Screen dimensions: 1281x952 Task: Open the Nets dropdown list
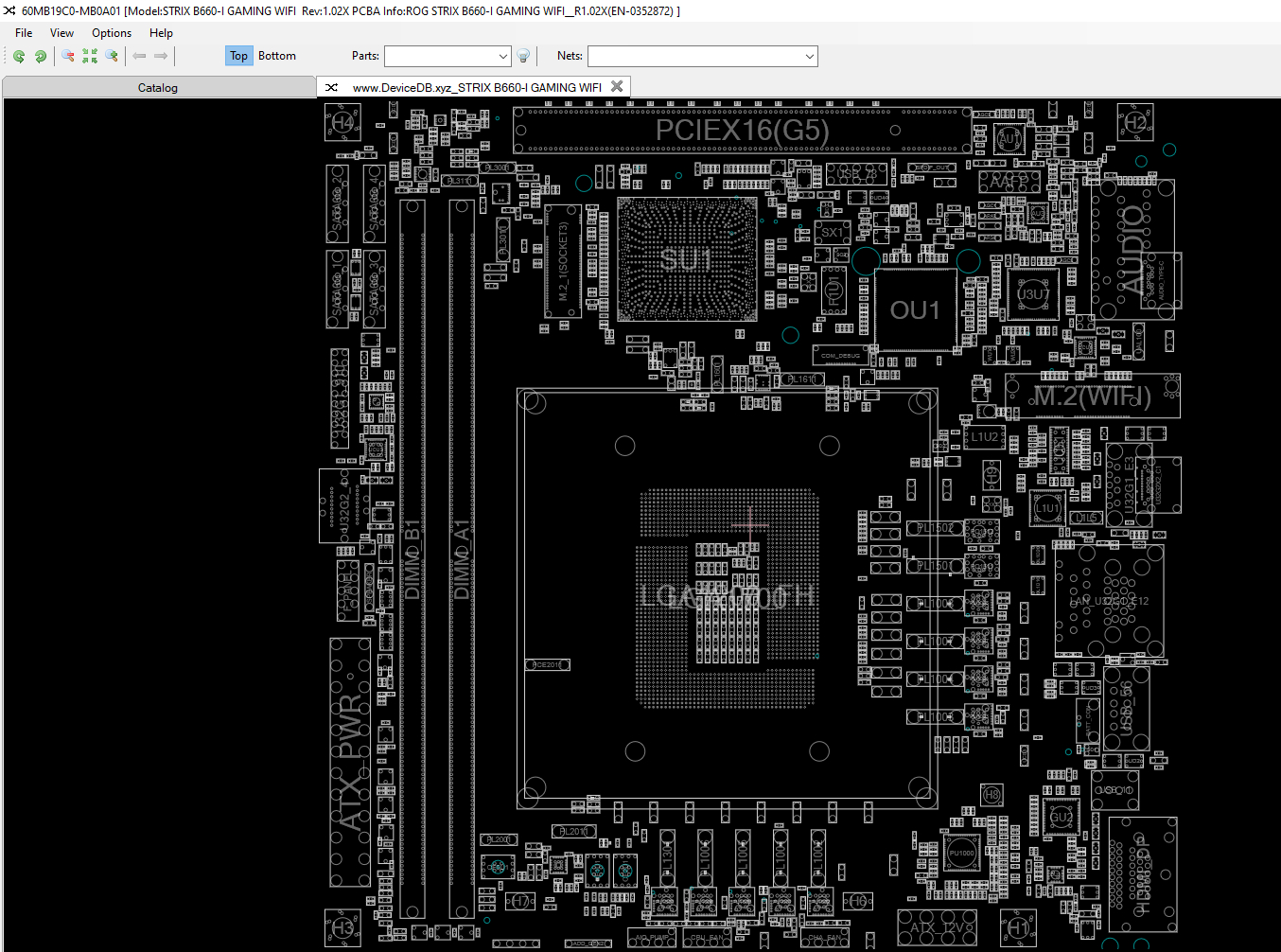click(810, 56)
